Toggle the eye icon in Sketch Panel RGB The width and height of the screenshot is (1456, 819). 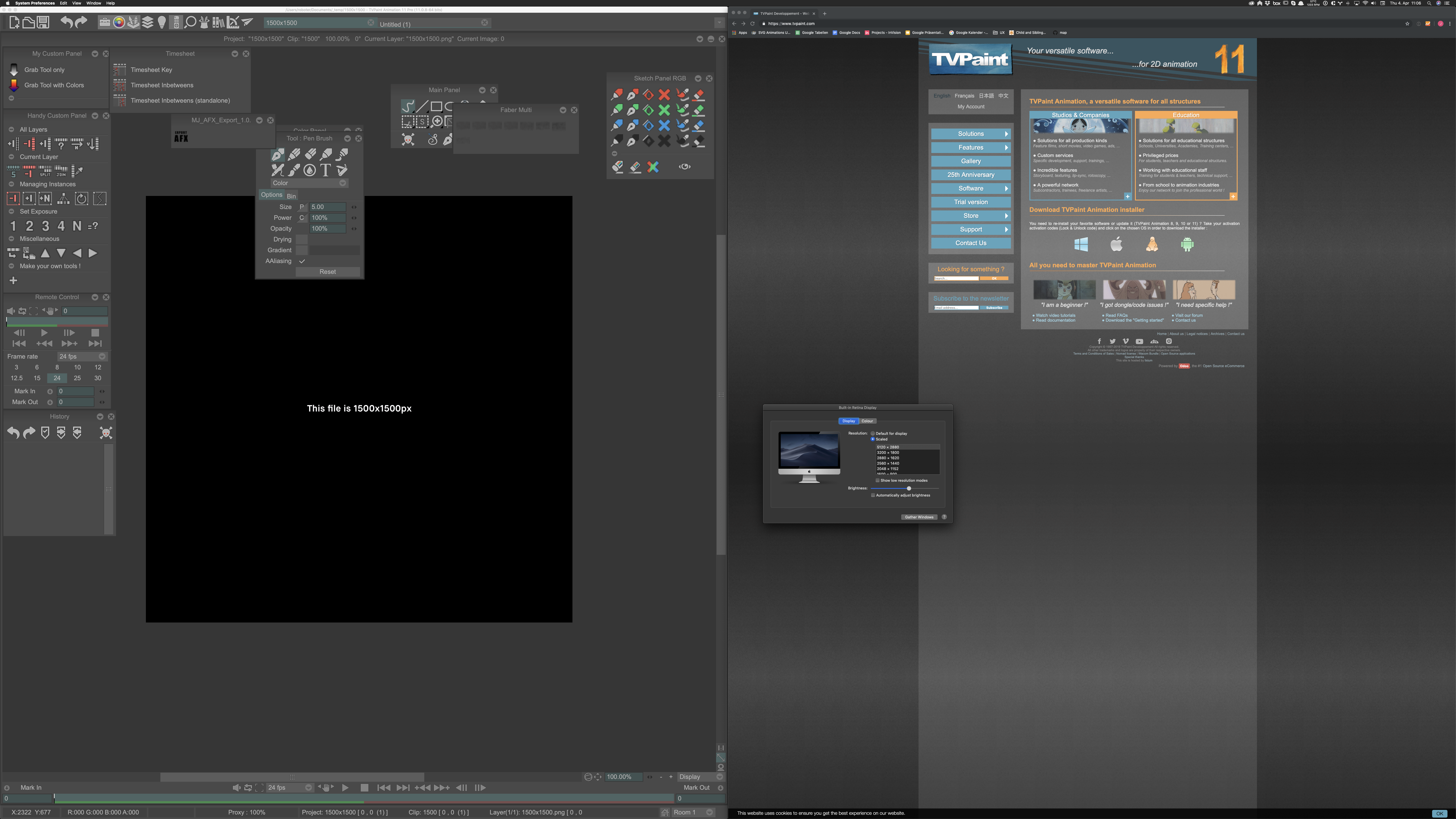684,167
